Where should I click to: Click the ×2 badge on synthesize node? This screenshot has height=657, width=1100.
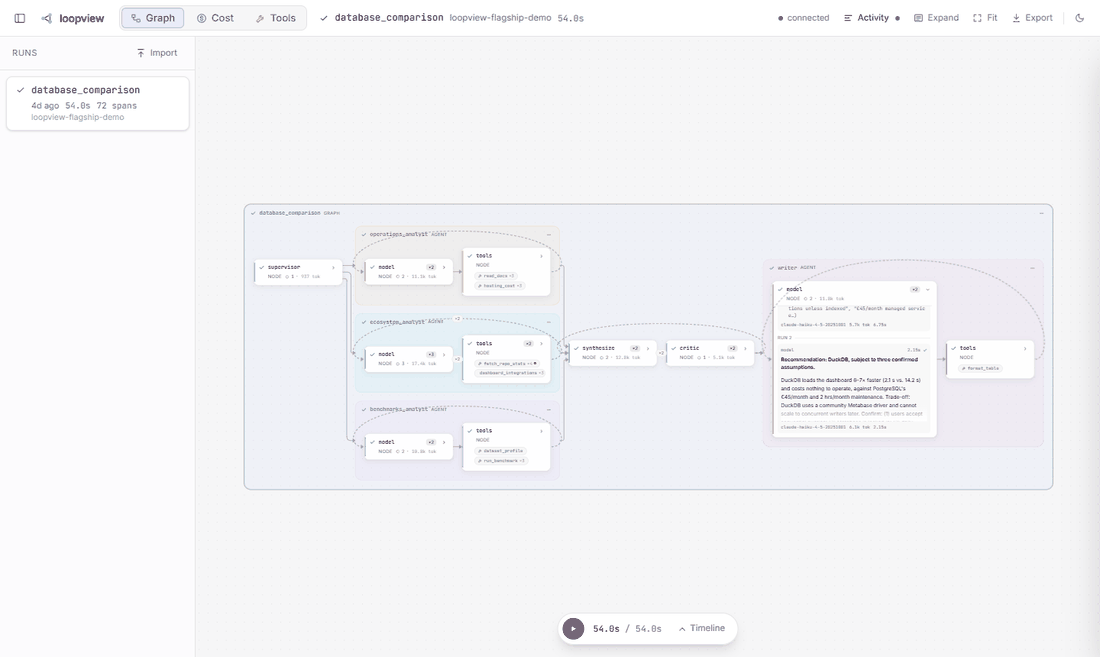pyautogui.click(x=635, y=348)
